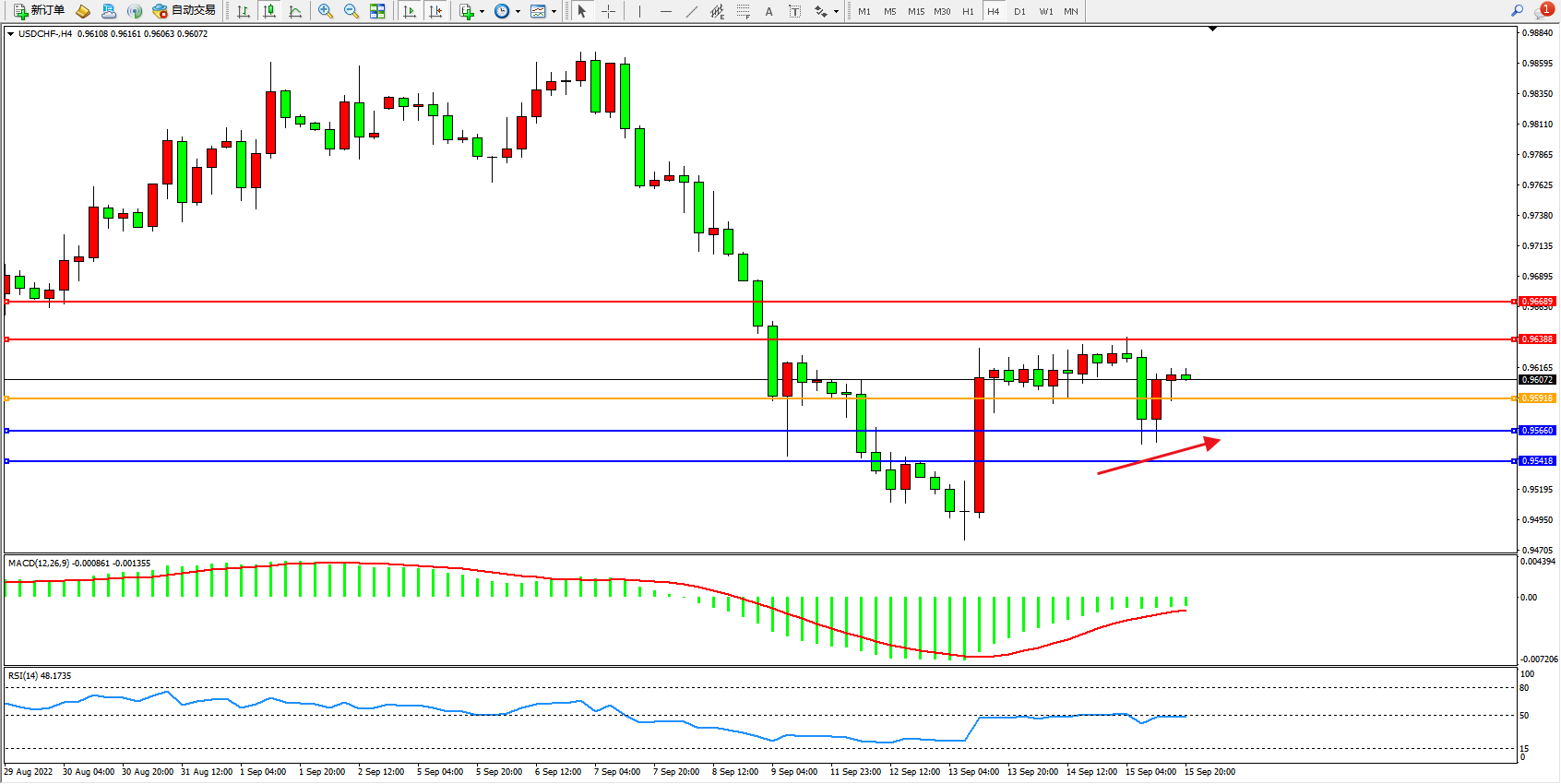
Task: Open the indicators list dropdown arrow
Action: pos(482,12)
